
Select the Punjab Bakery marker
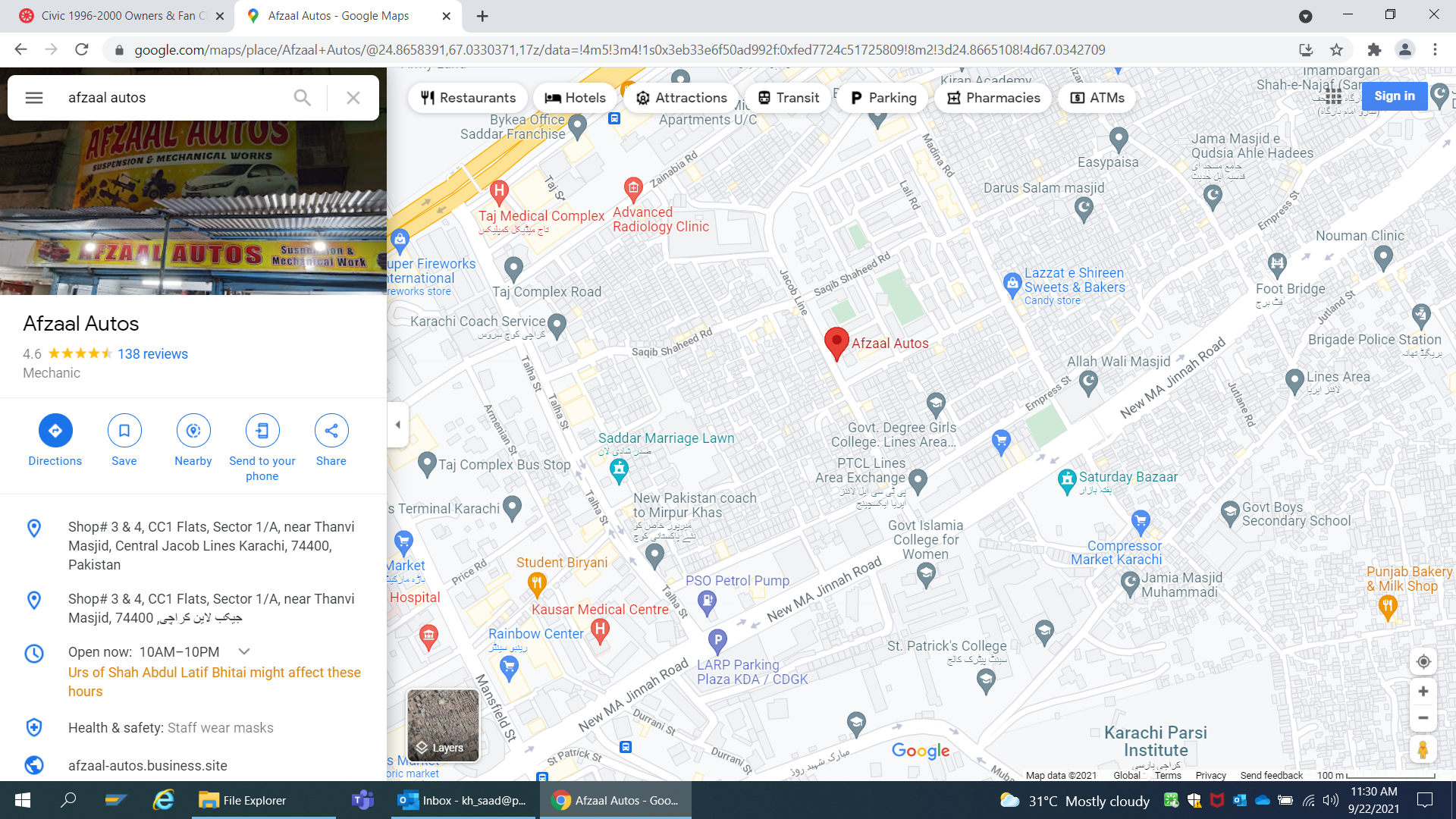pos(1388,607)
